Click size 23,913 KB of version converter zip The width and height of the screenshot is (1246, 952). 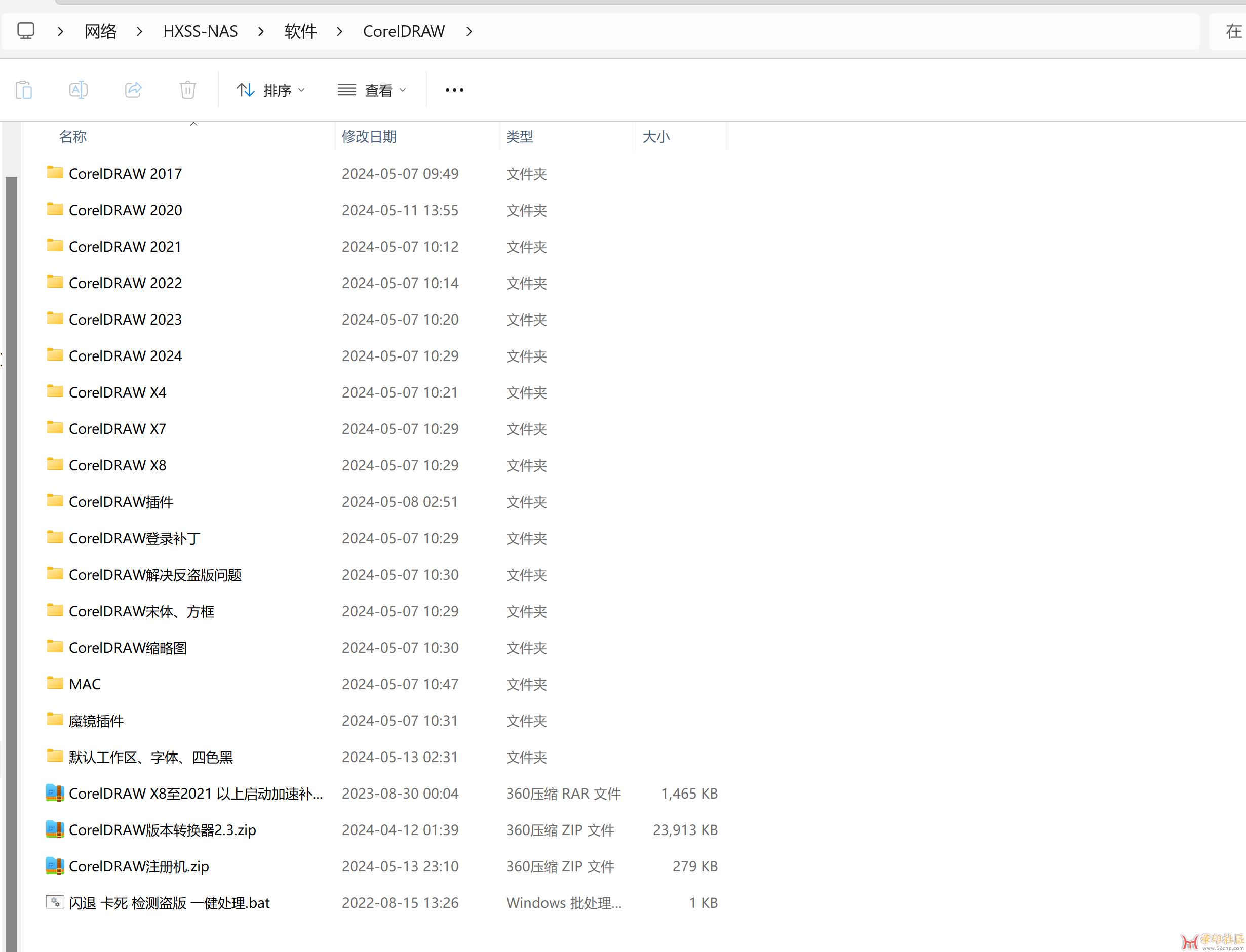[x=685, y=830]
